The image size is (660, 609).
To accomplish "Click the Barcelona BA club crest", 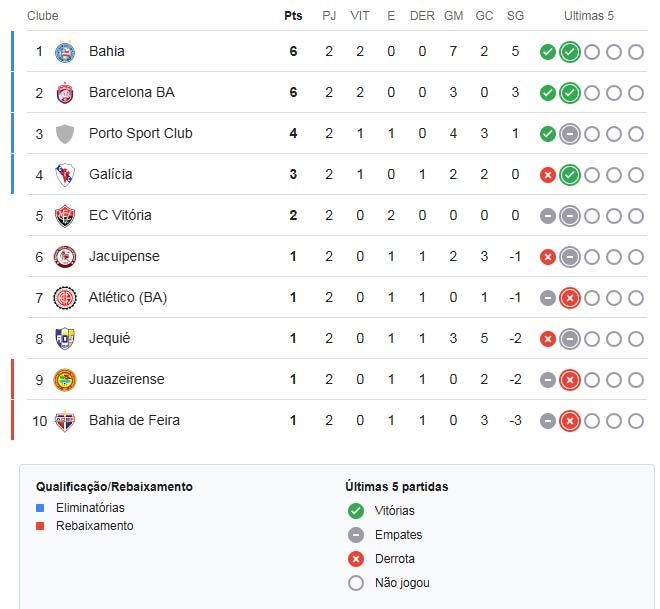I will coord(65,92).
